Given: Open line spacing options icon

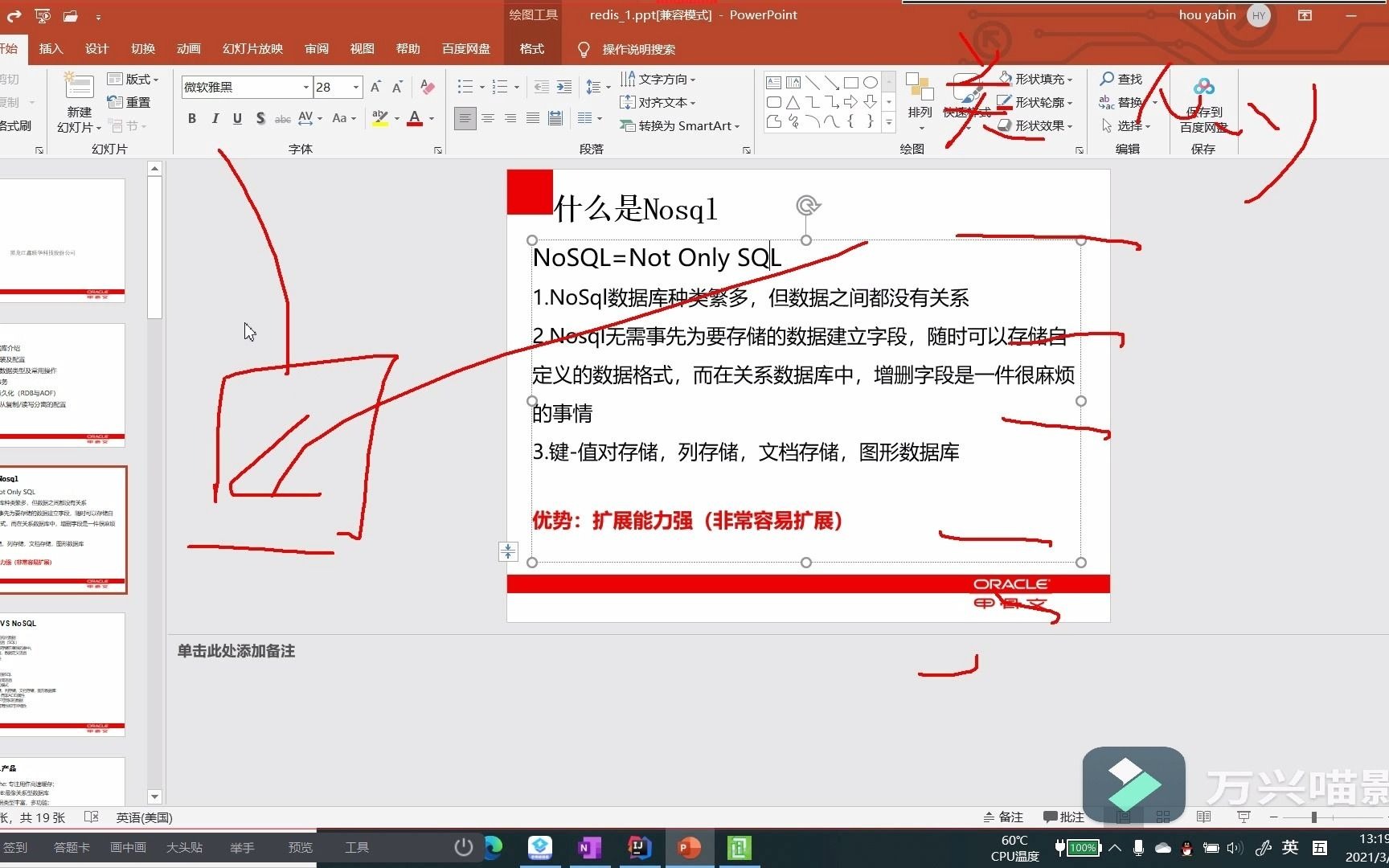Looking at the screenshot, I should tap(594, 87).
